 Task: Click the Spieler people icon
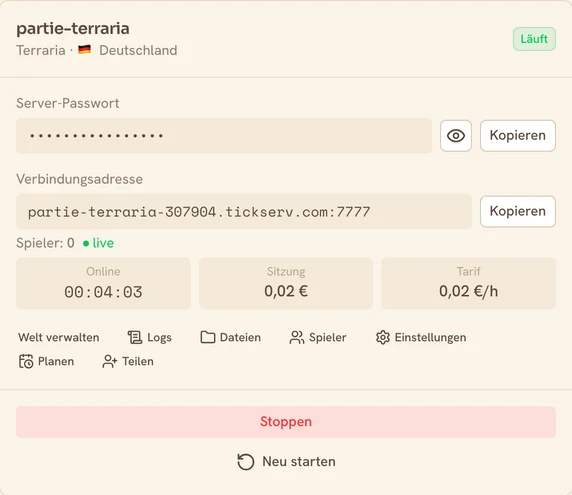(297, 337)
